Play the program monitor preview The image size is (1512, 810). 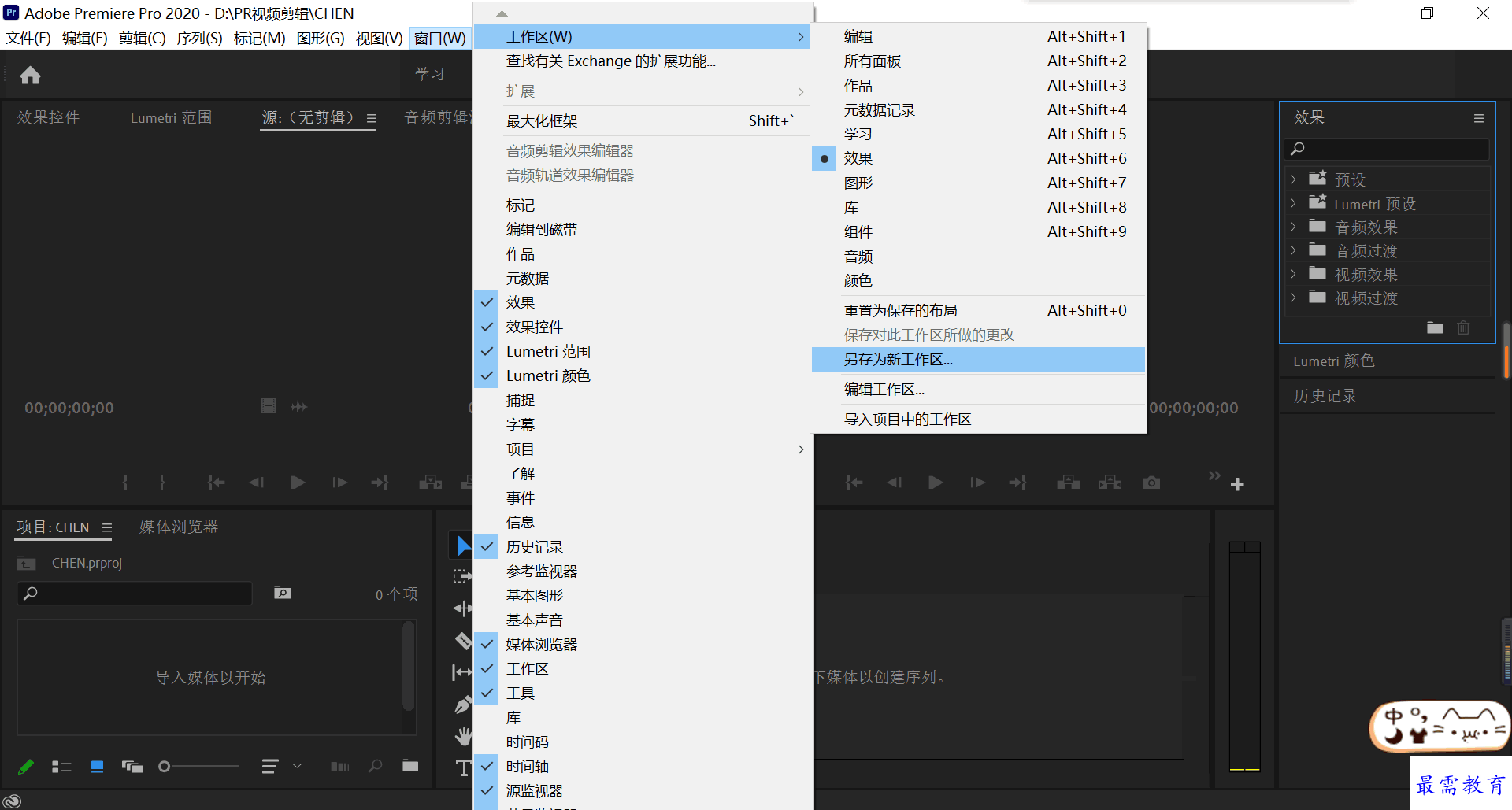(936, 483)
